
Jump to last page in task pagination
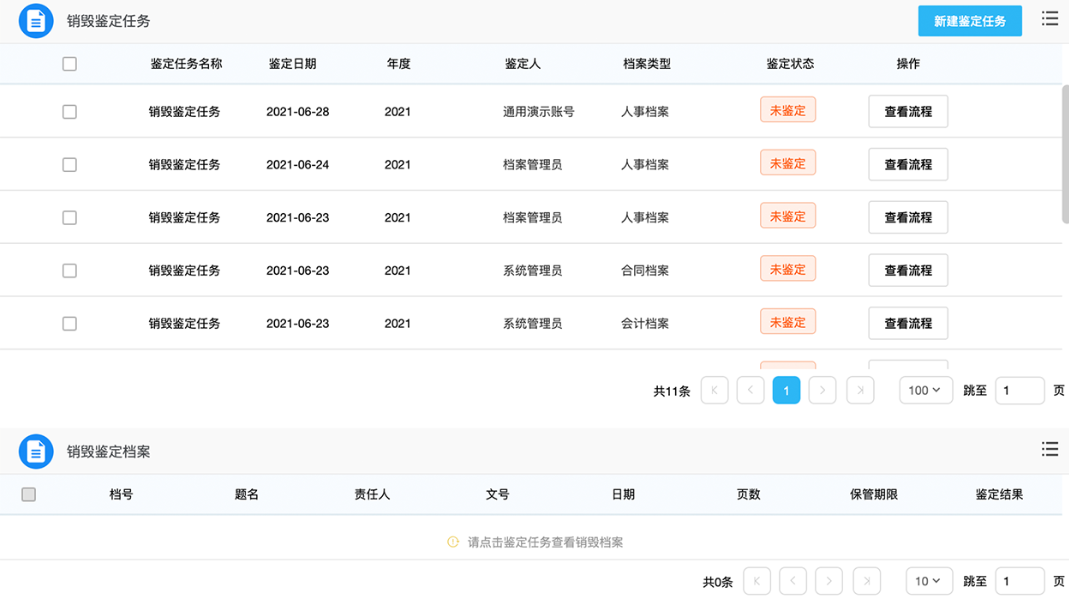pos(860,391)
